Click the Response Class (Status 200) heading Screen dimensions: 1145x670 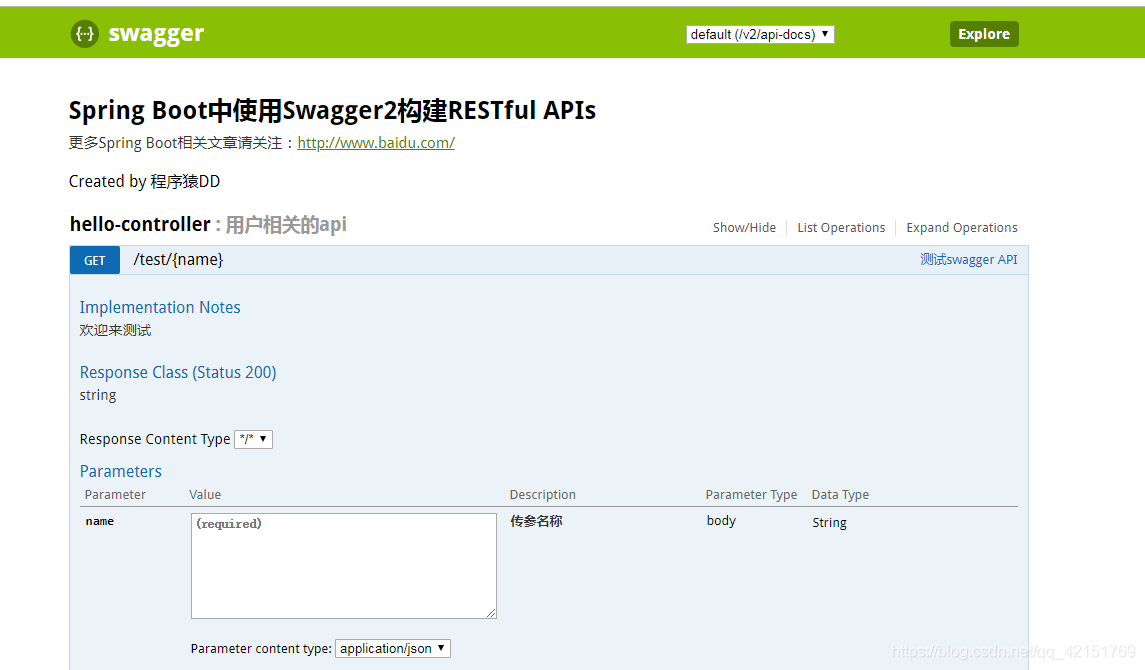tap(177, 371)
